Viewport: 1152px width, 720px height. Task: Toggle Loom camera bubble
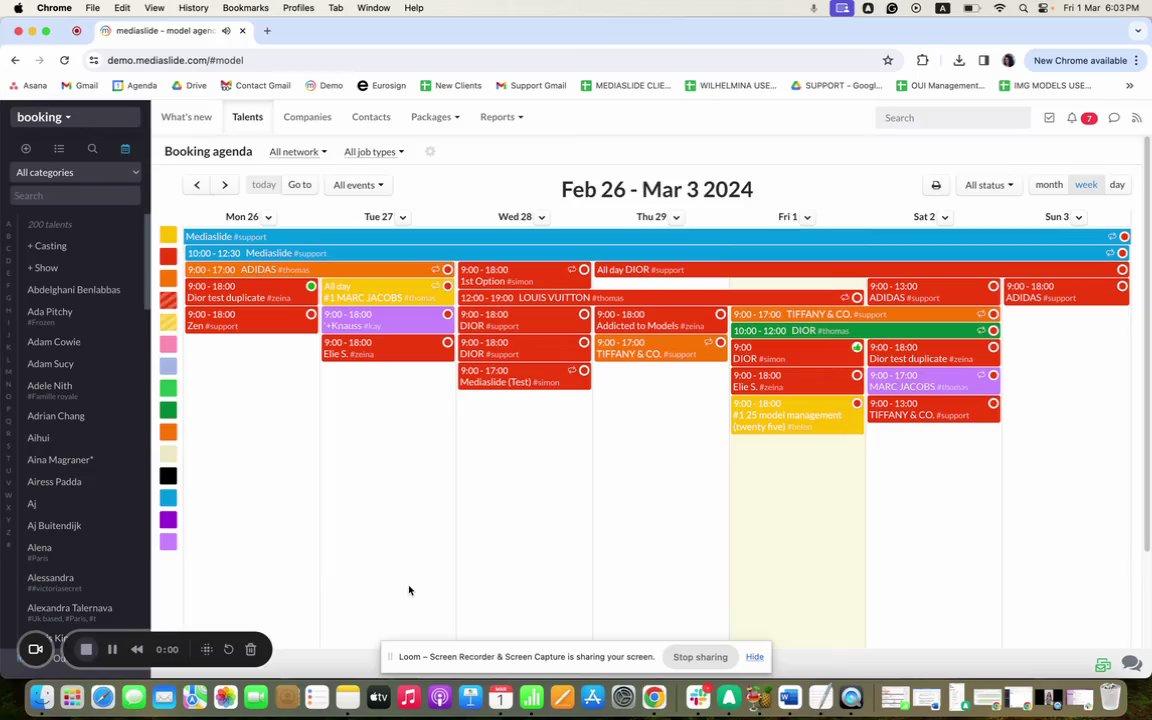pos(35,649)
